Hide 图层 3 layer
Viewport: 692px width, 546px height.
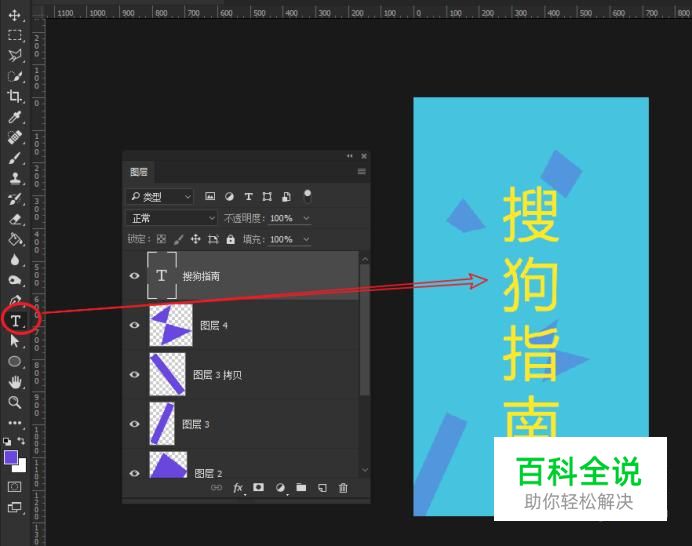135,424
